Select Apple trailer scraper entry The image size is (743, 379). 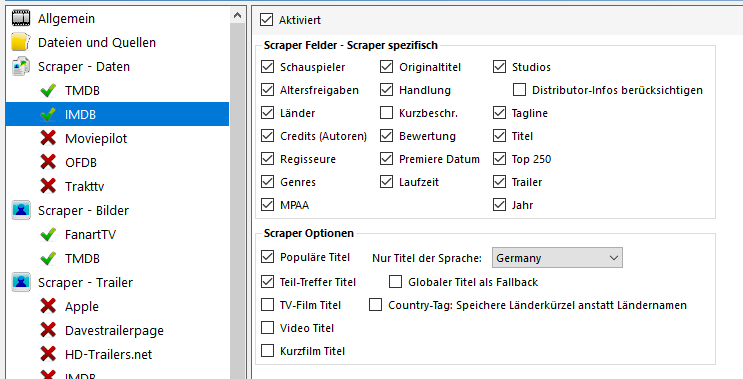coord(82,307)
